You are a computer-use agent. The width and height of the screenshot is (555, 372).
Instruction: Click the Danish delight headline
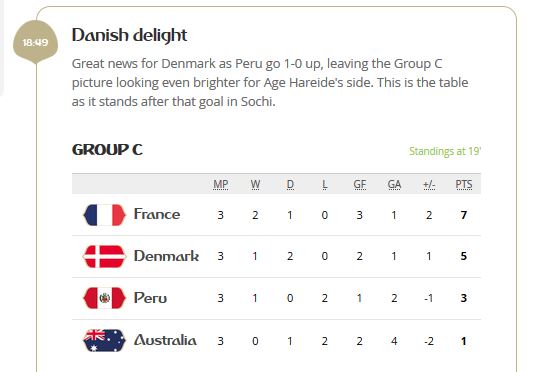pyautogui.click(x=130, y=35)
